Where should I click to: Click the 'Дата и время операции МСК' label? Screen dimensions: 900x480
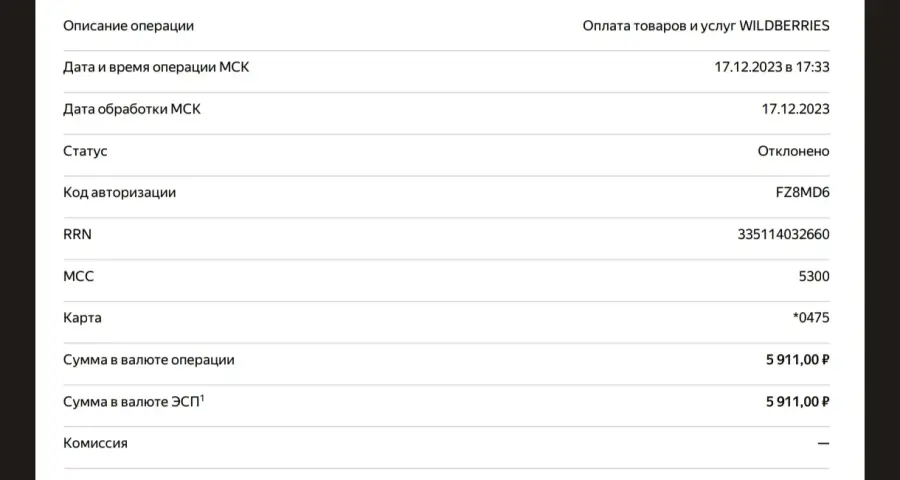tap(156, 67)
